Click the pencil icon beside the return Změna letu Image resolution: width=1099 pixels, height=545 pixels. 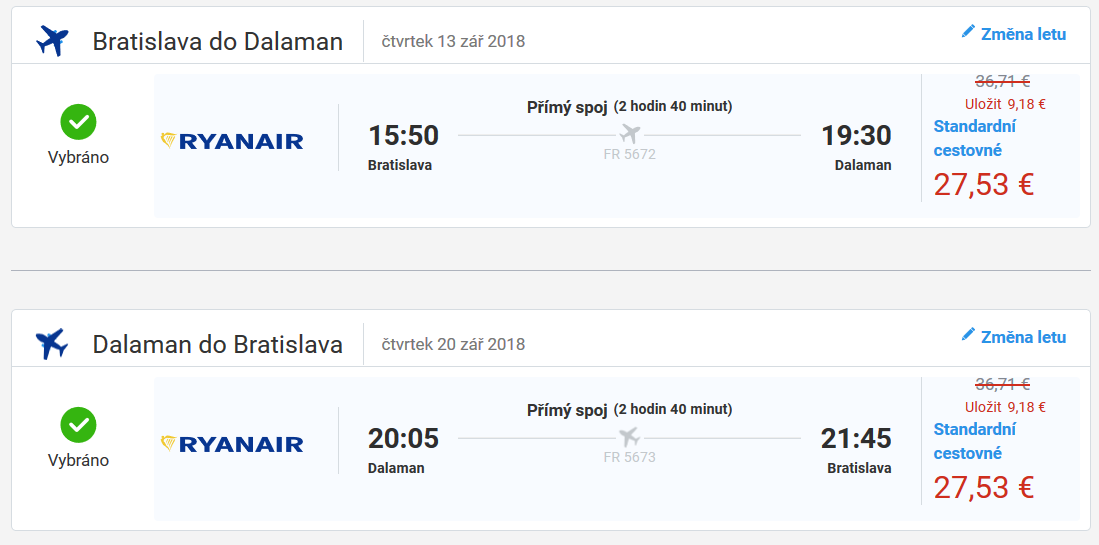(968, 334)
